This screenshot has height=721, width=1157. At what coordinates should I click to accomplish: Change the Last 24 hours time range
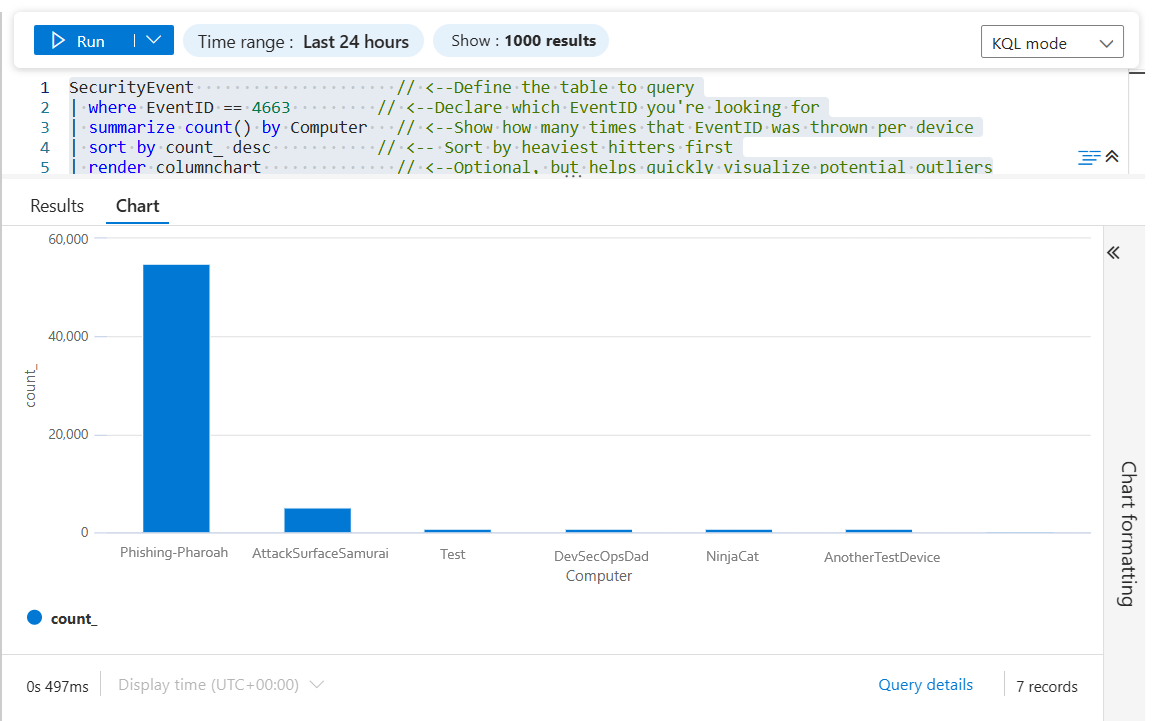pos(303,41)
